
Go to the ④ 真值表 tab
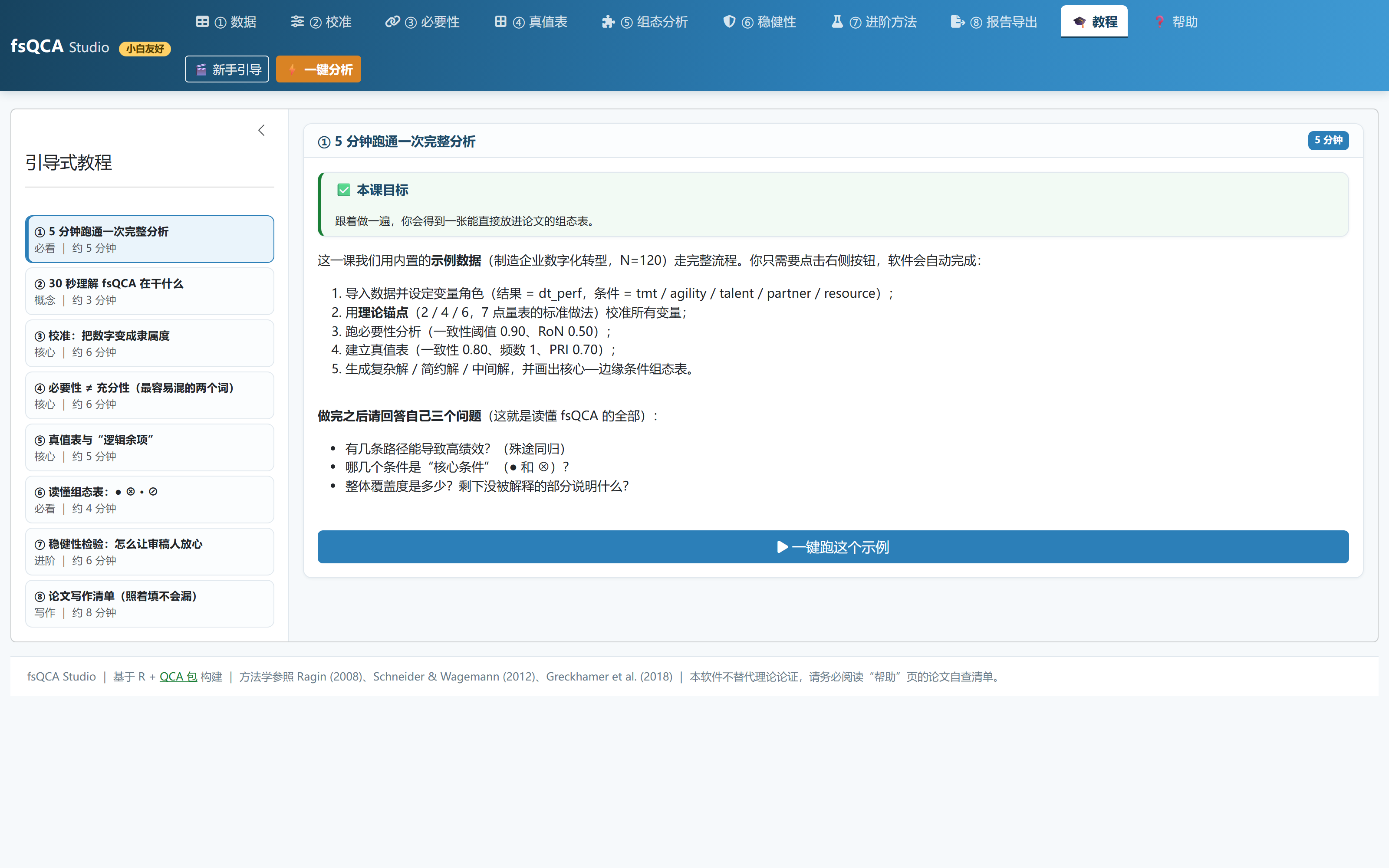[x=531, y=22]
